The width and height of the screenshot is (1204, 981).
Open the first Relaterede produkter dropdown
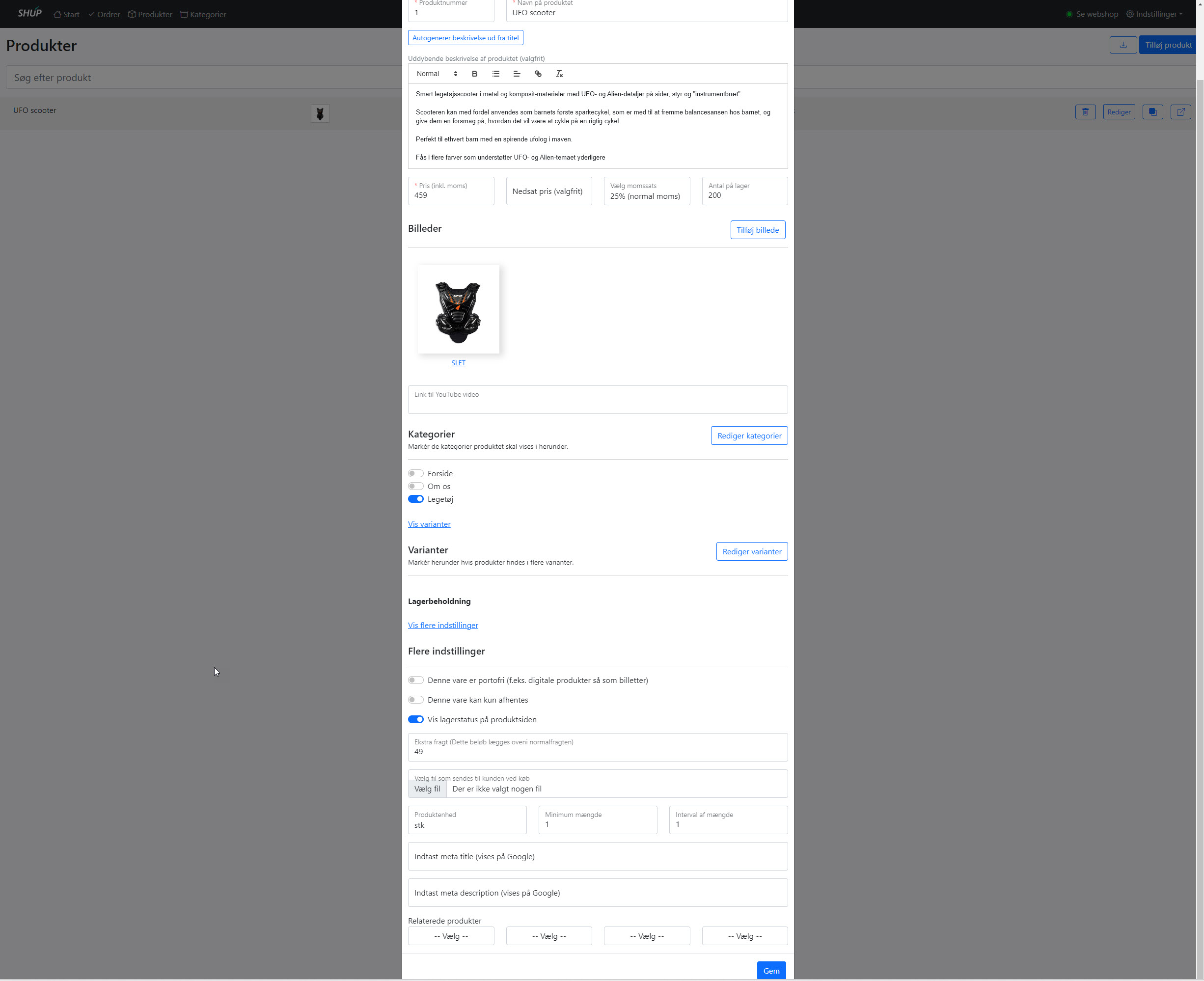click(x=450, y=936)
